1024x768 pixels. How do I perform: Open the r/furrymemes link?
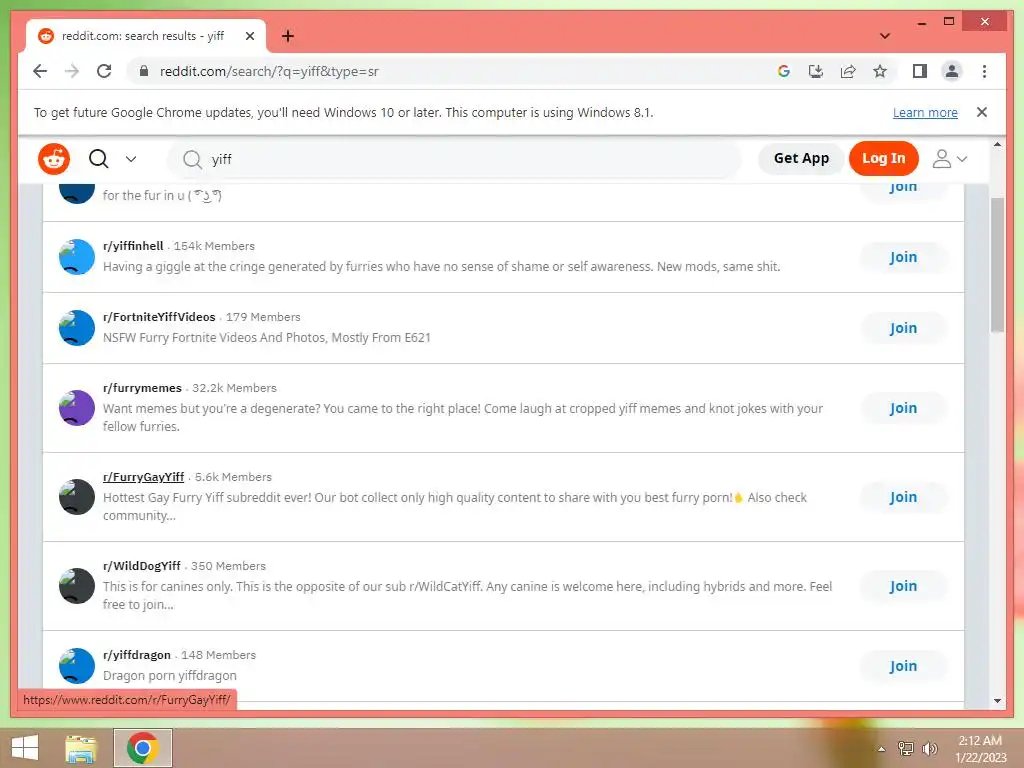point(142,388)
